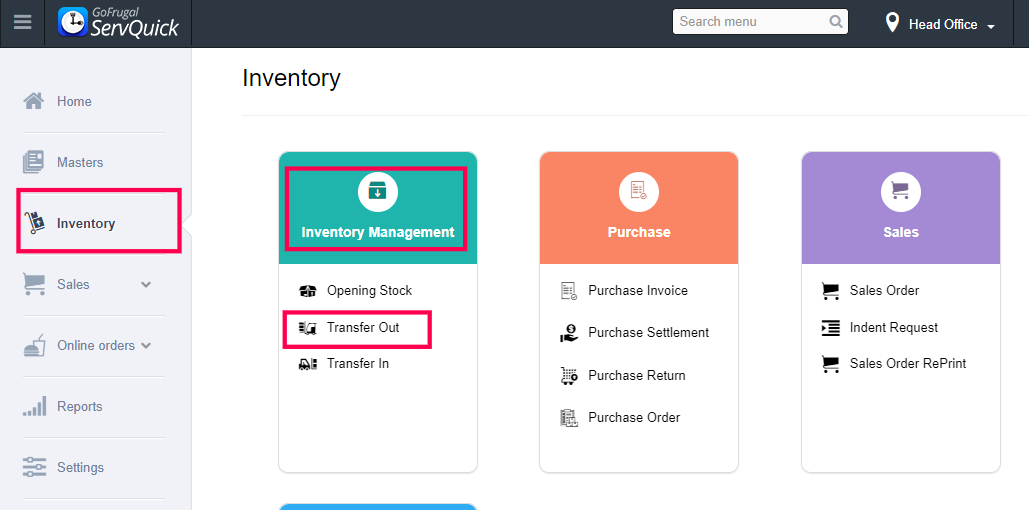Click the hamburger menu icon
The image size is (1029, 510).
pyautogui.click(x=22, y=23)
